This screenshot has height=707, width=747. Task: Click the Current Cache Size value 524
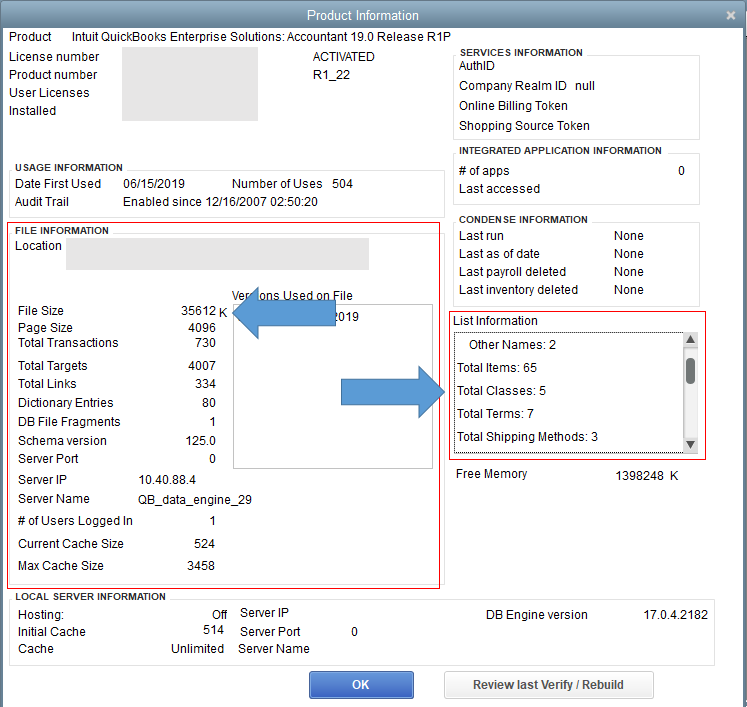pos(204,544)
